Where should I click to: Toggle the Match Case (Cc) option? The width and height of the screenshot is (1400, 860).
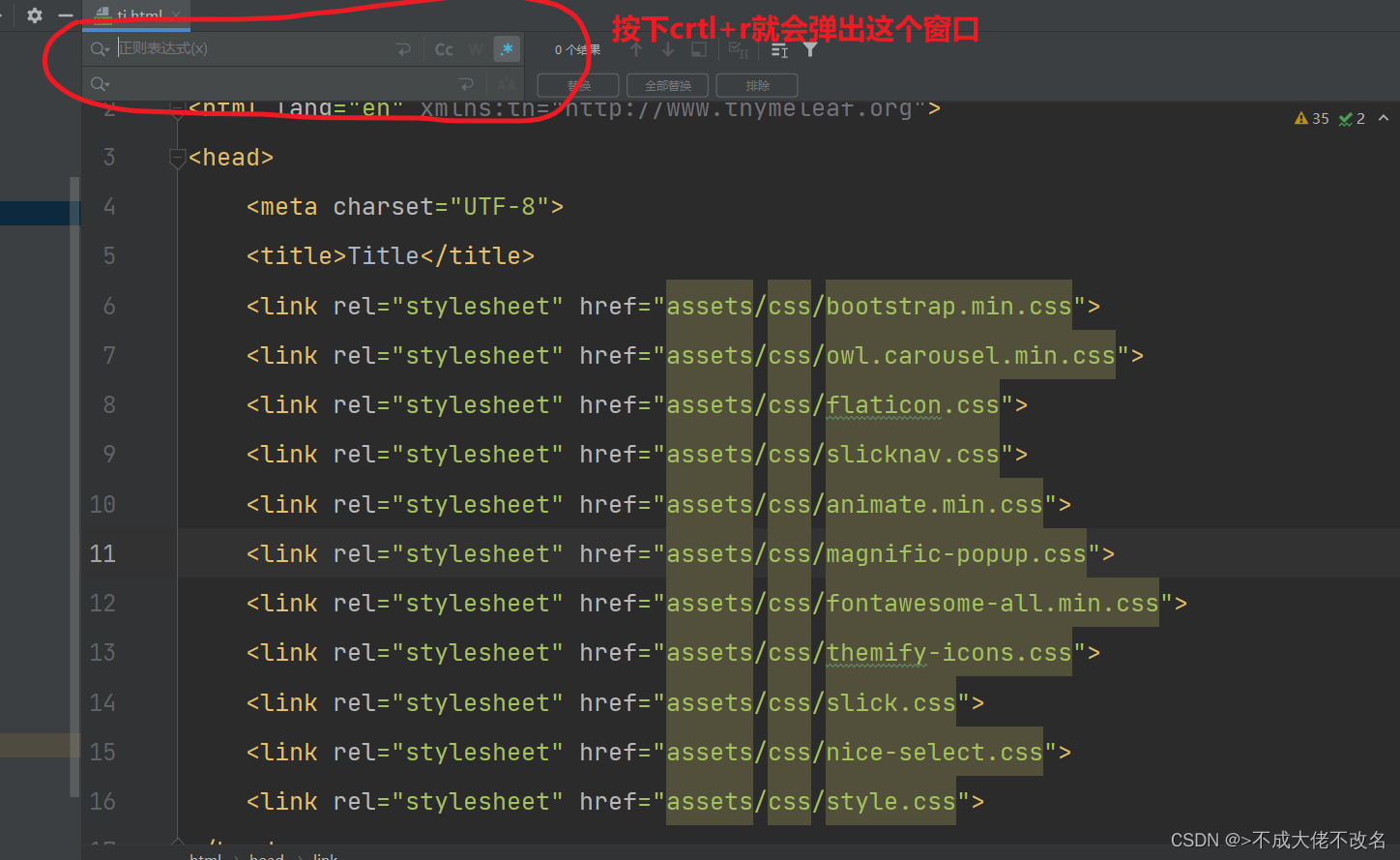444,49
